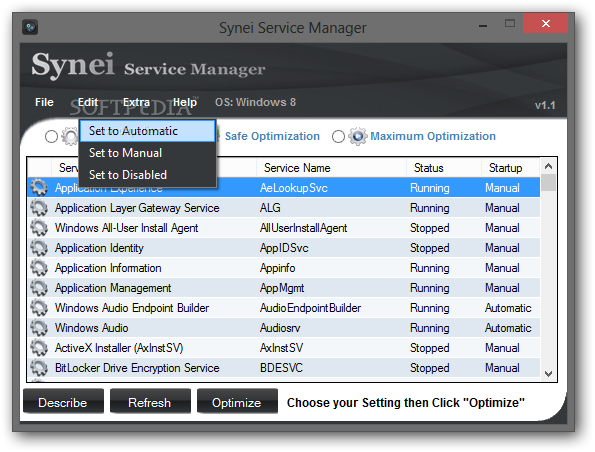Click the Synei app icon in title bar
Image resolution: width=595 pixels, height=452 pixels.
30,27
